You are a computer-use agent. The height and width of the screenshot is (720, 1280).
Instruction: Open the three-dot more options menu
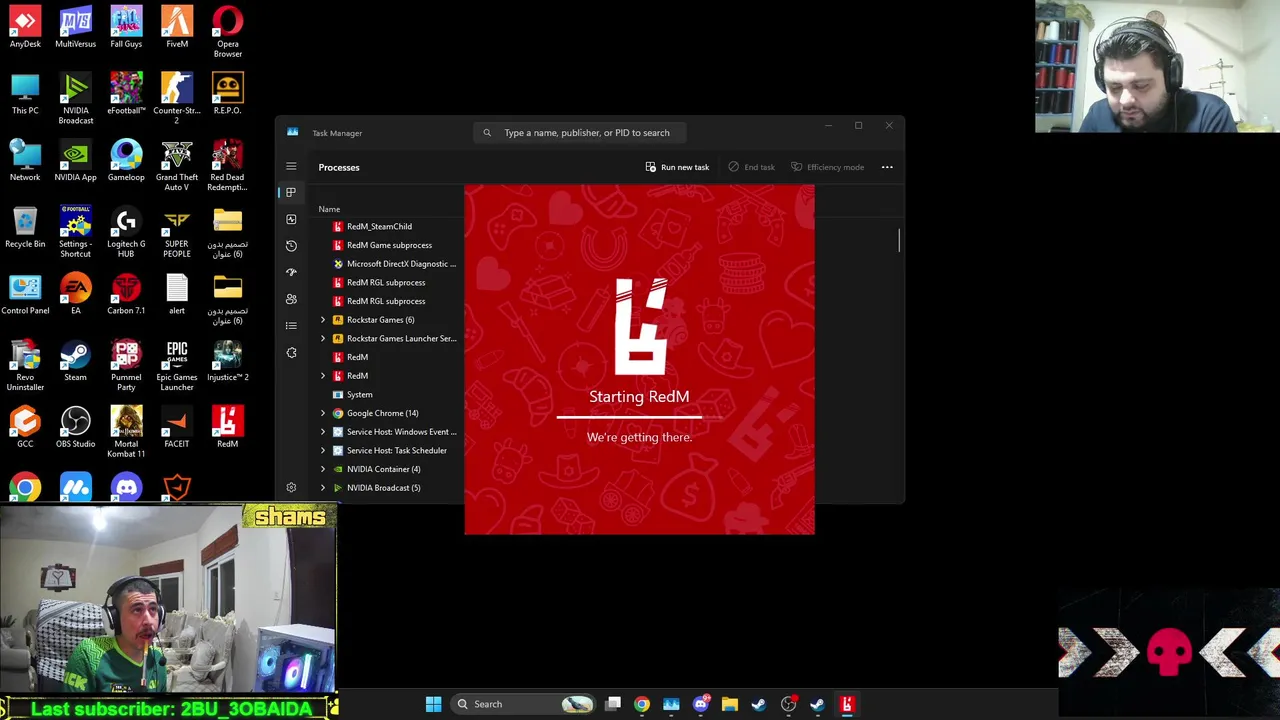[x=887, y=167]
